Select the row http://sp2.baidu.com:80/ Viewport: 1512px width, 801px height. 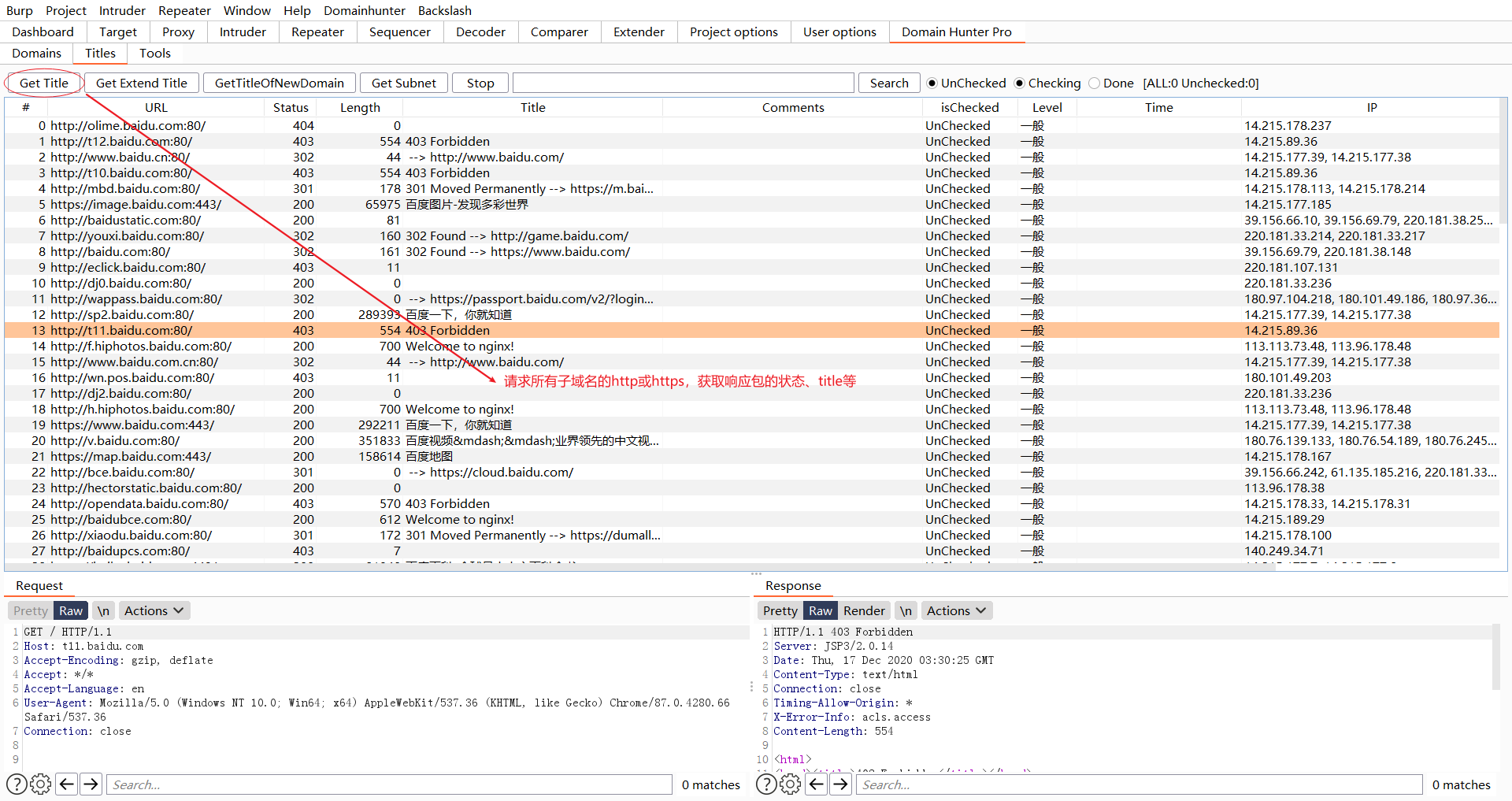[752, 314]
